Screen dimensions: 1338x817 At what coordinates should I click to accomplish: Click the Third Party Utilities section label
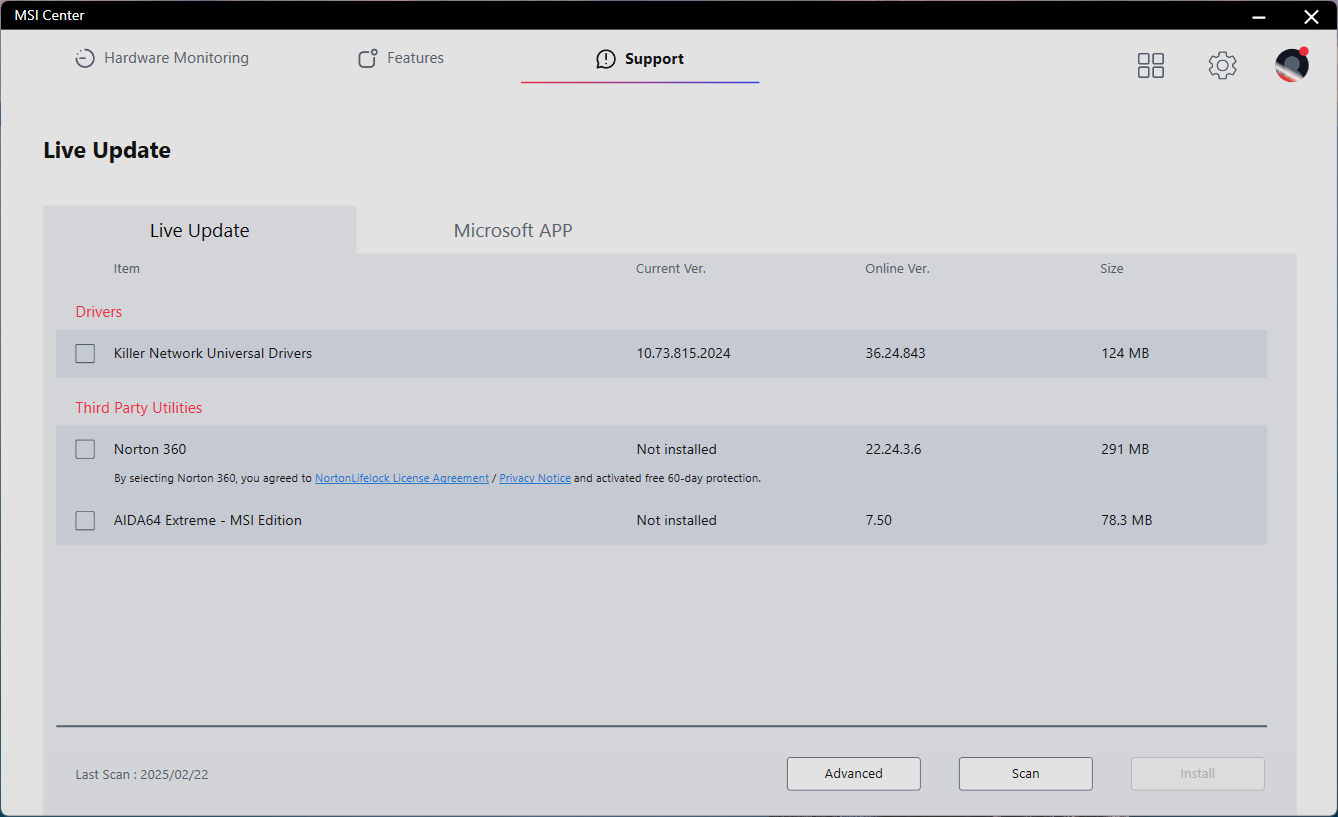139,408
